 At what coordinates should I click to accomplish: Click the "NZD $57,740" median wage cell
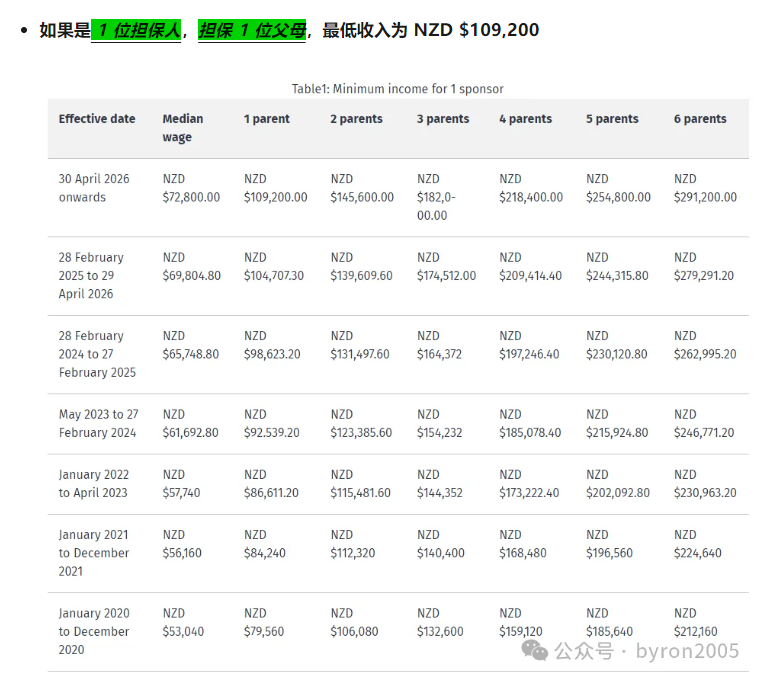click(x=181, y=484)
